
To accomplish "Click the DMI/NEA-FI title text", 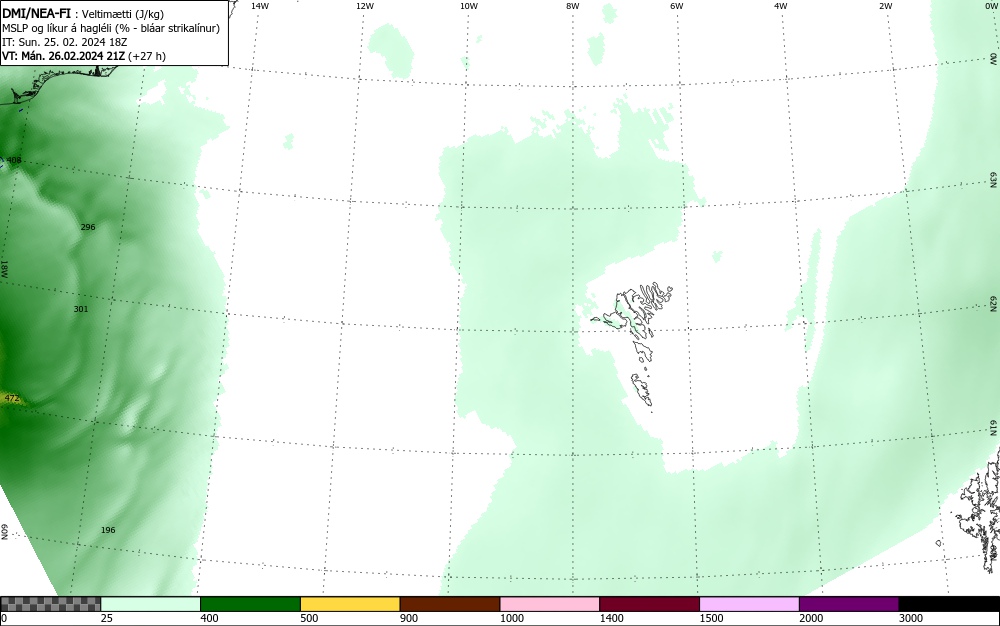I will pos(36,13).
